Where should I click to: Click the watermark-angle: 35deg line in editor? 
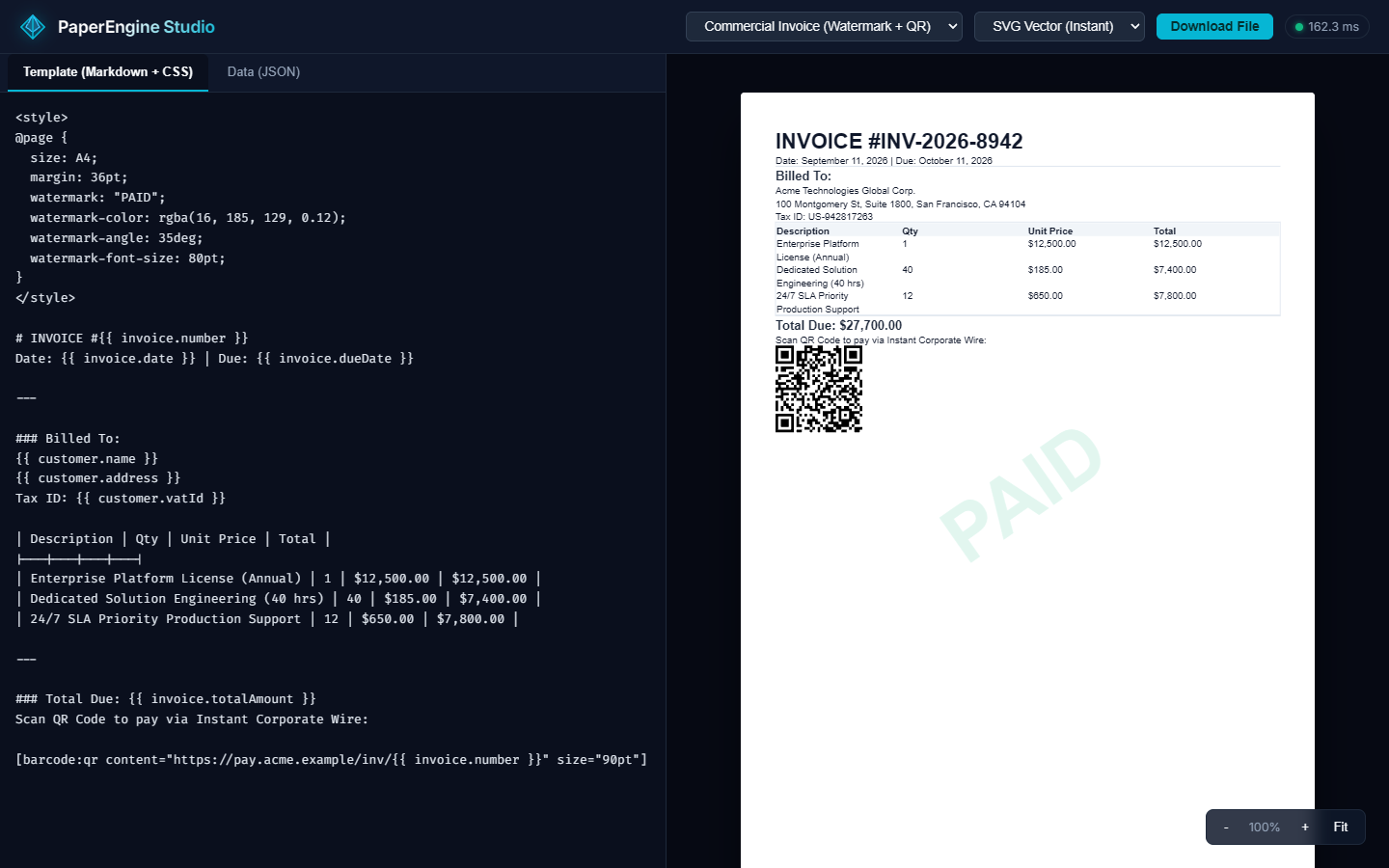click(117, 238)
